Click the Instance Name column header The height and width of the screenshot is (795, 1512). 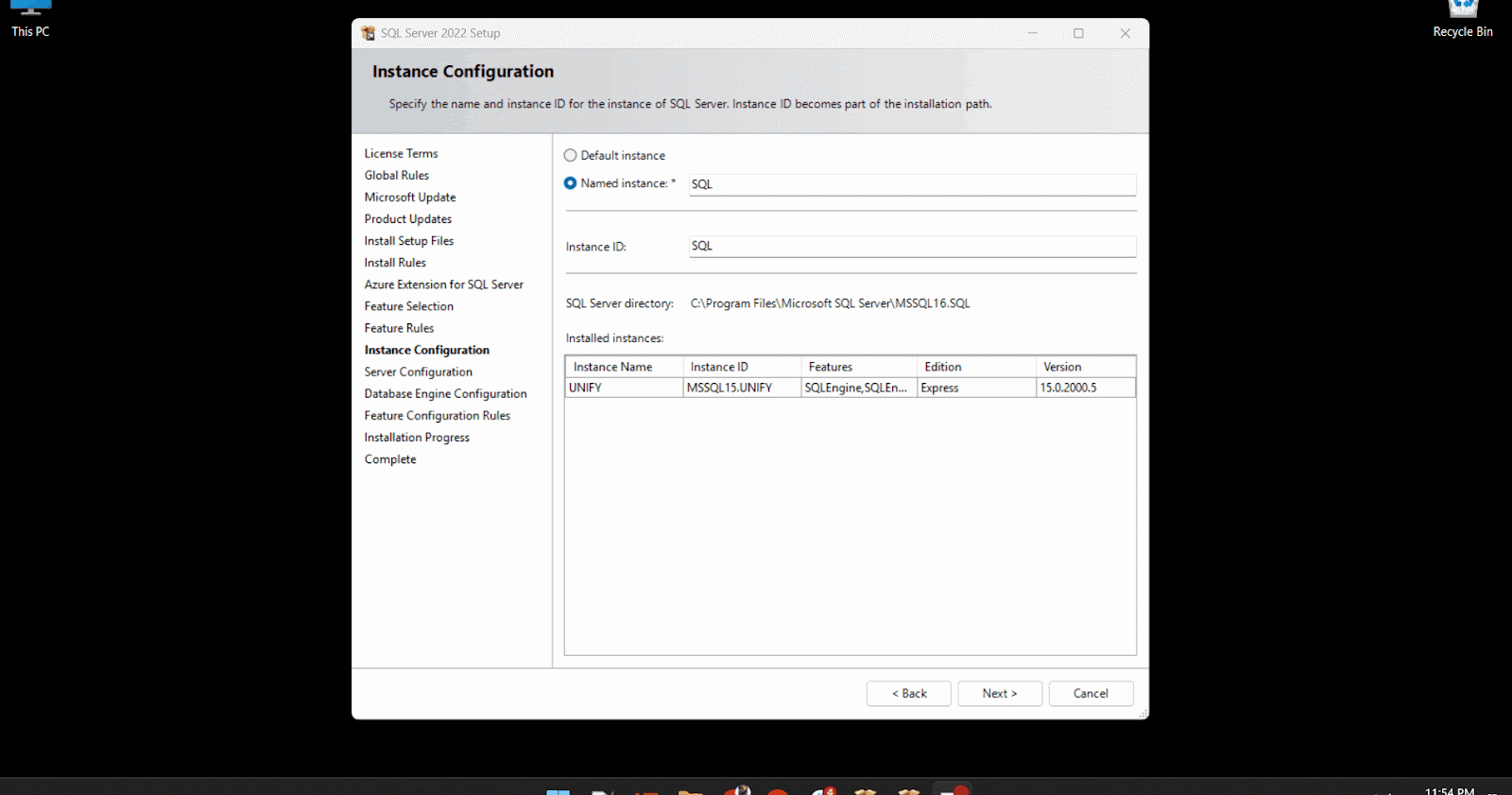624,367
